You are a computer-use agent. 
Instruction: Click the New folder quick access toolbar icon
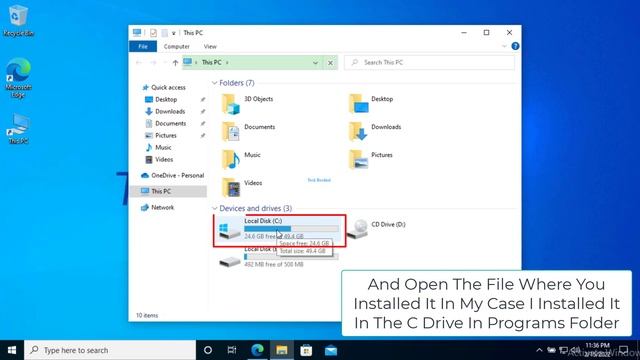click(x=164, y=33)
